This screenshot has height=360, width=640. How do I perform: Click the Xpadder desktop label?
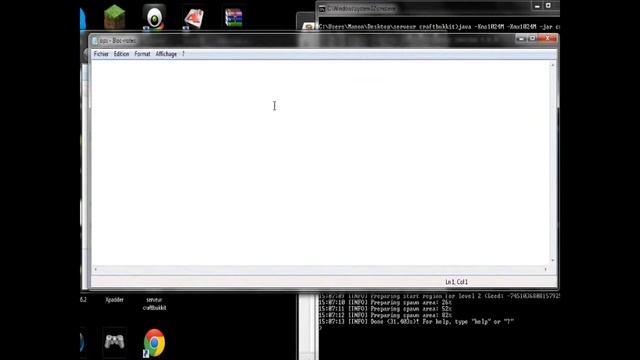tap(114, 300)
